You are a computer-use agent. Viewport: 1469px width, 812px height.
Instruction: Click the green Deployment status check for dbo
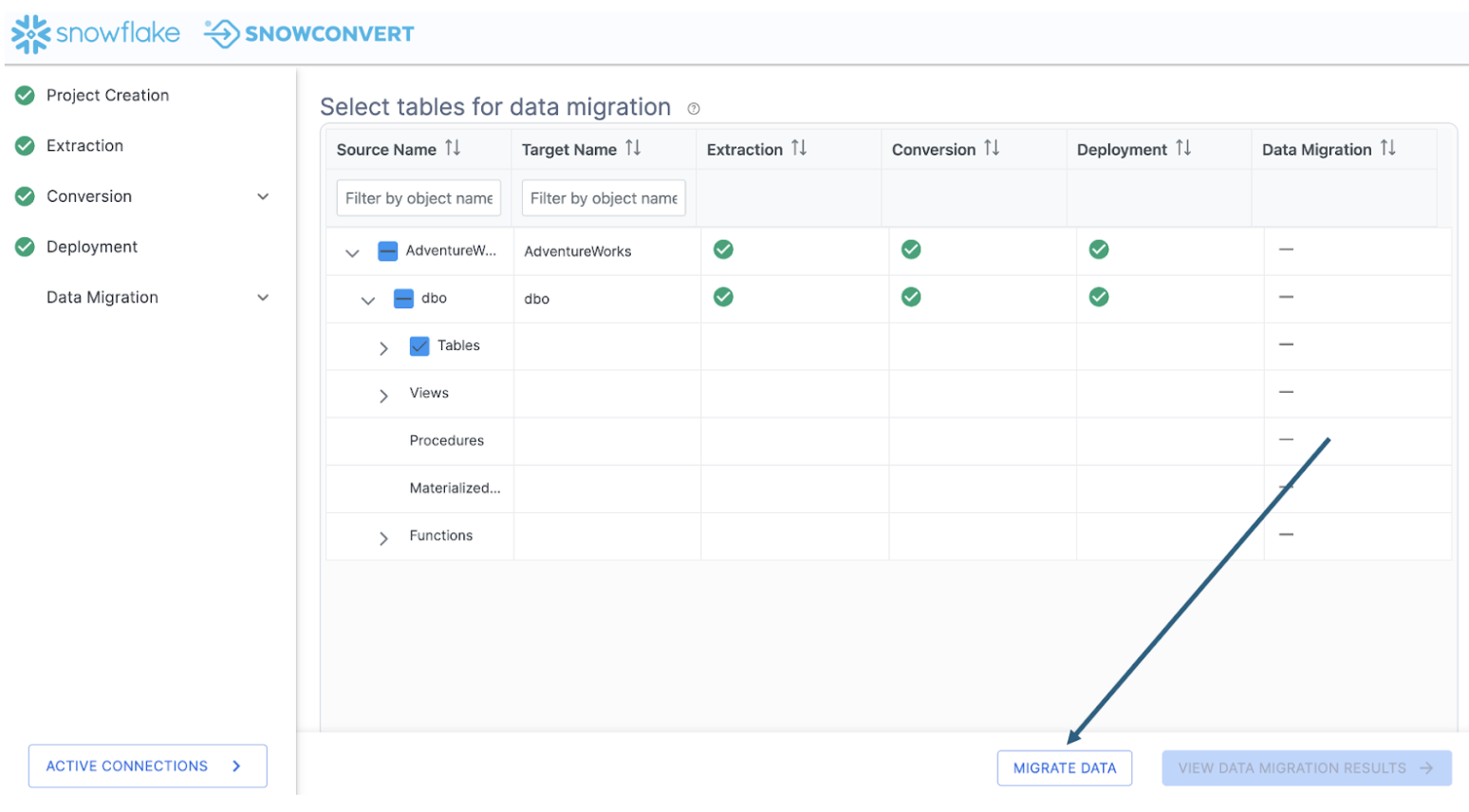(x=1098, y=296)
